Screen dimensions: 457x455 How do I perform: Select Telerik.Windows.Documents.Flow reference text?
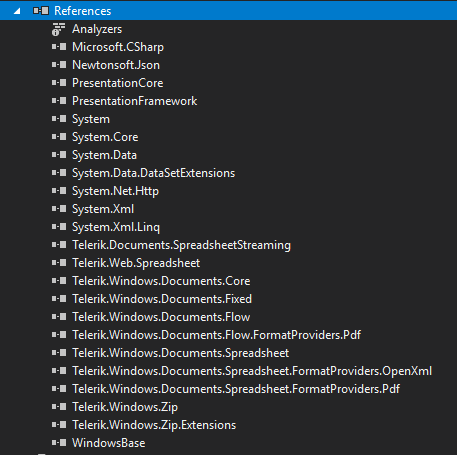(161, 317)
